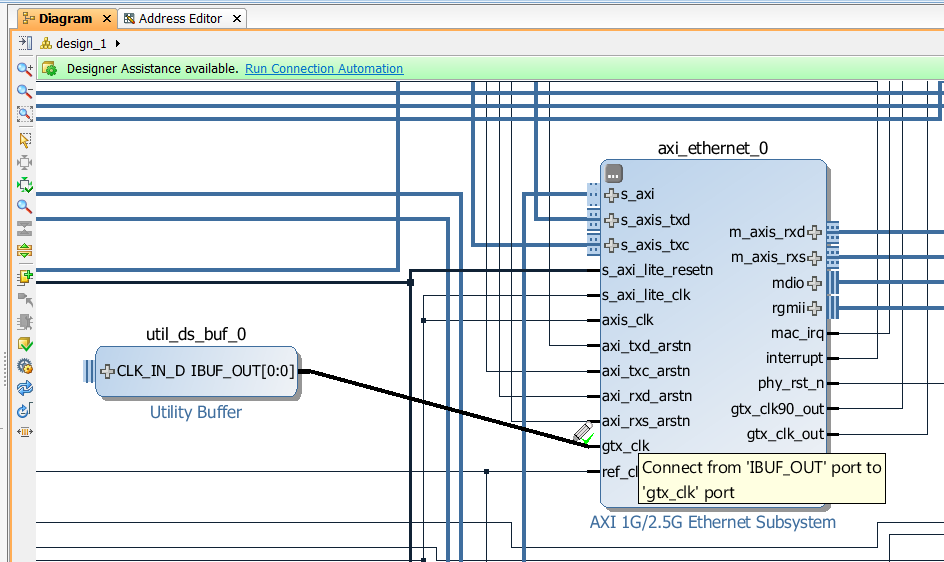Click the Add IP icon
The width and height of the screenshot is (944, 562).
25,276
